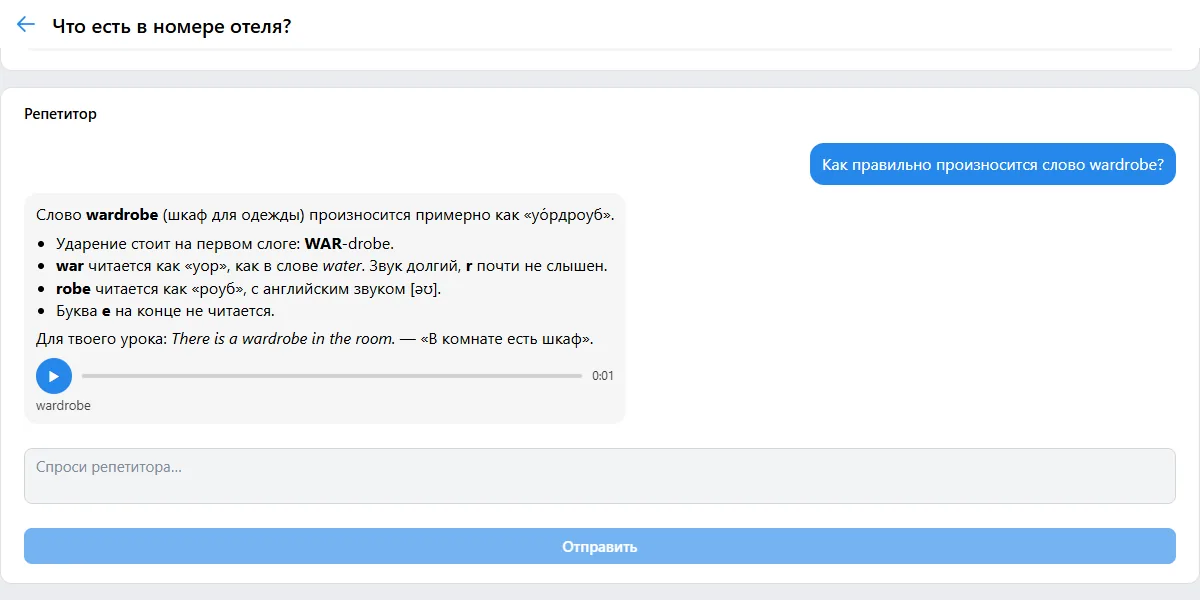
Task: Click the line 'Ударение стоит на первом слоге'
Action: pyautogui.click(x=225, y=243)
